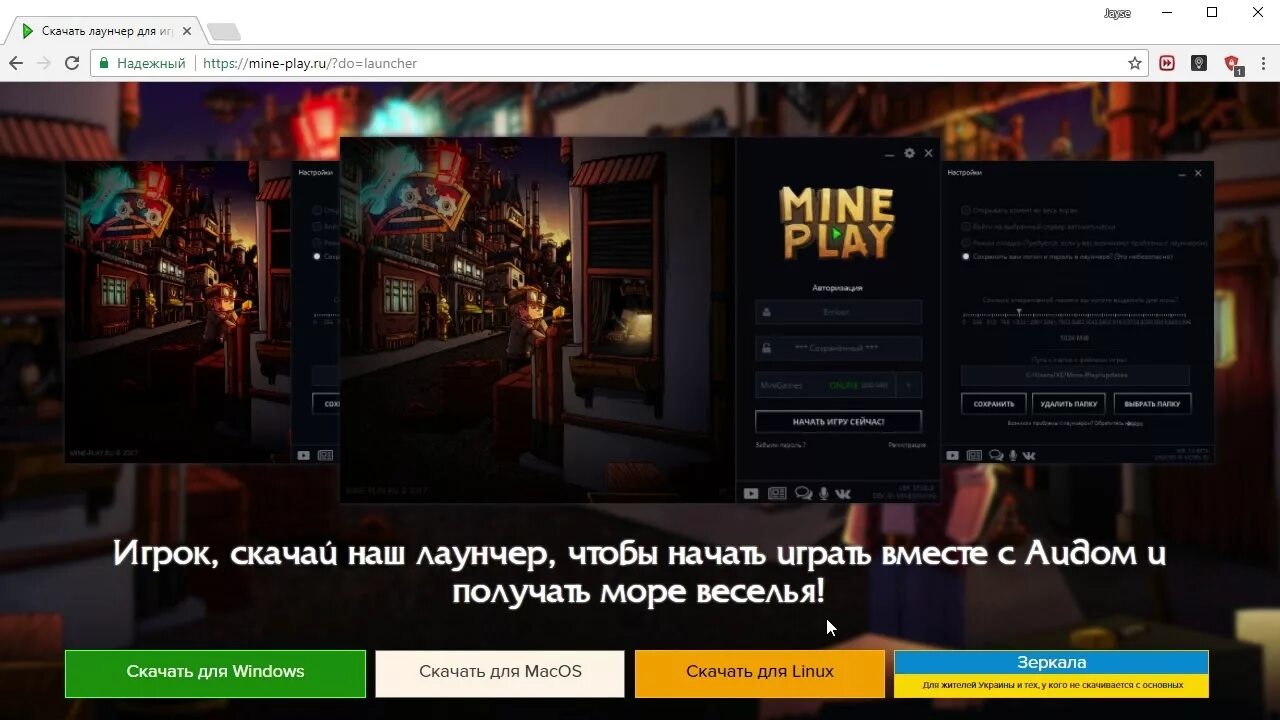Click the memory slider handle in right Настройки window
The height and width of the screenshot is (720, 1280).
pyautogui.click(x=1019, y=313)
